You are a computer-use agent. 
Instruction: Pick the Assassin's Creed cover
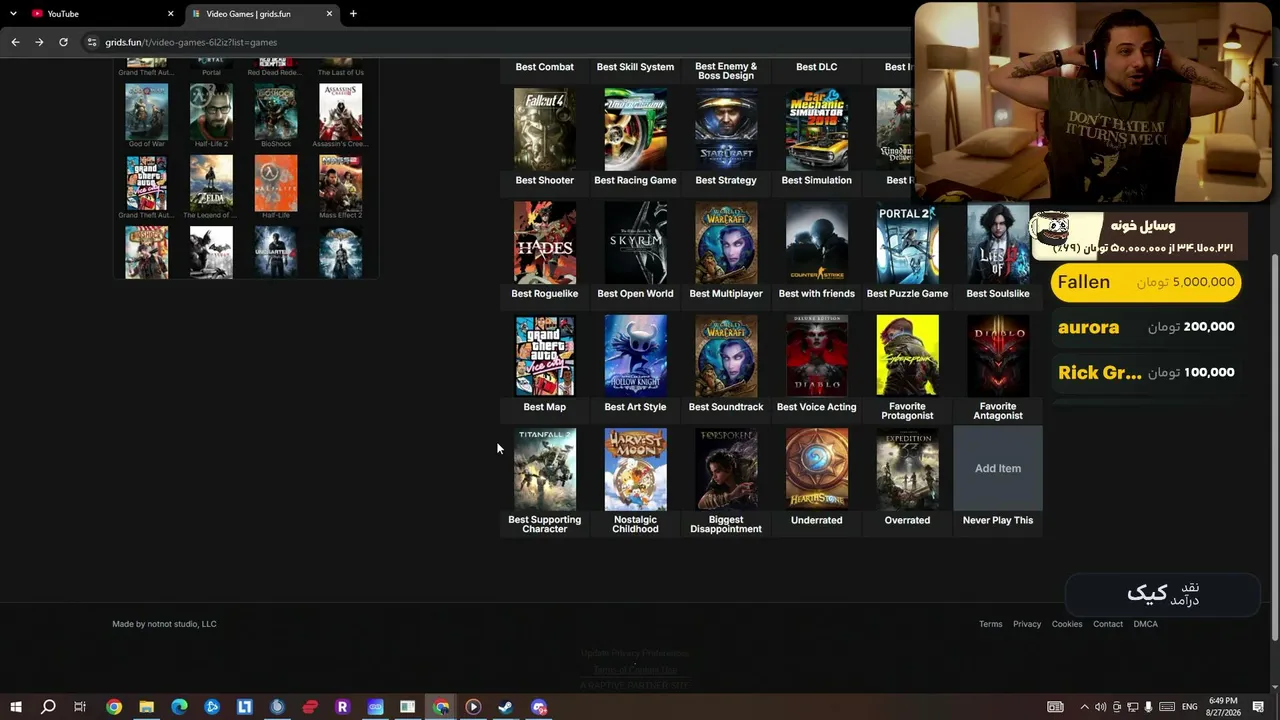coord(340,111)
